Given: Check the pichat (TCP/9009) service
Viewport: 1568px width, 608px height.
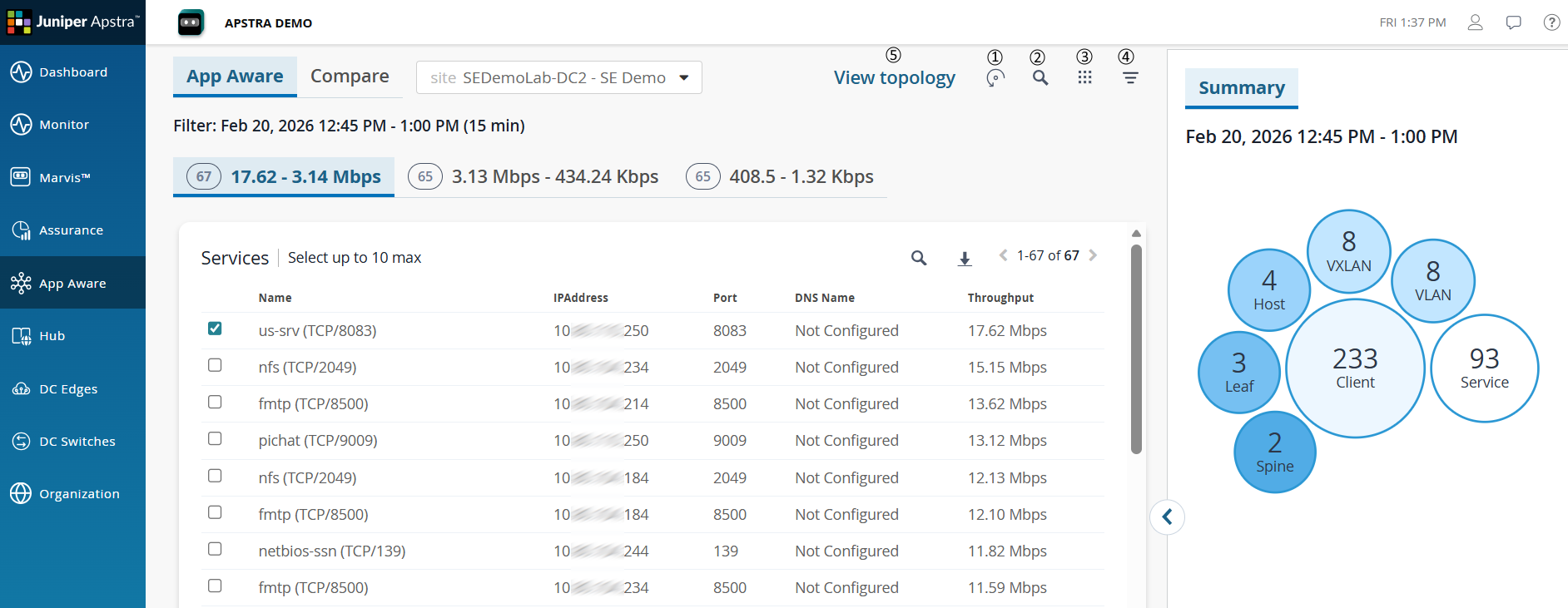Looking at the screenshot, I should click(x=215, y=438).
